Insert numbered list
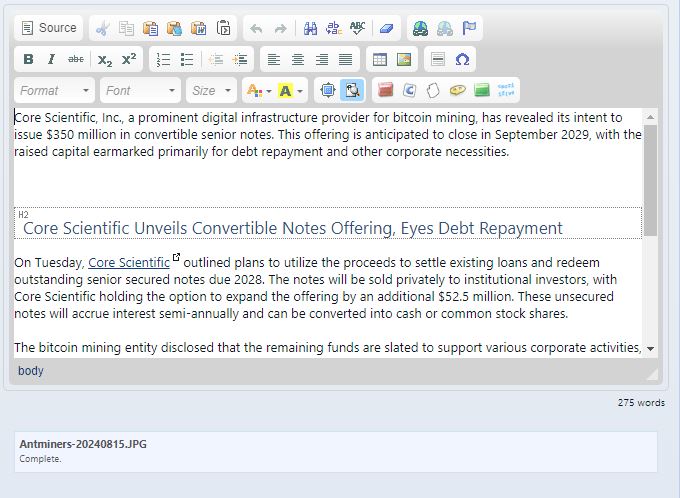Image resolution: width=680 pixels, height=498 pixels. [x=164, y=59]
